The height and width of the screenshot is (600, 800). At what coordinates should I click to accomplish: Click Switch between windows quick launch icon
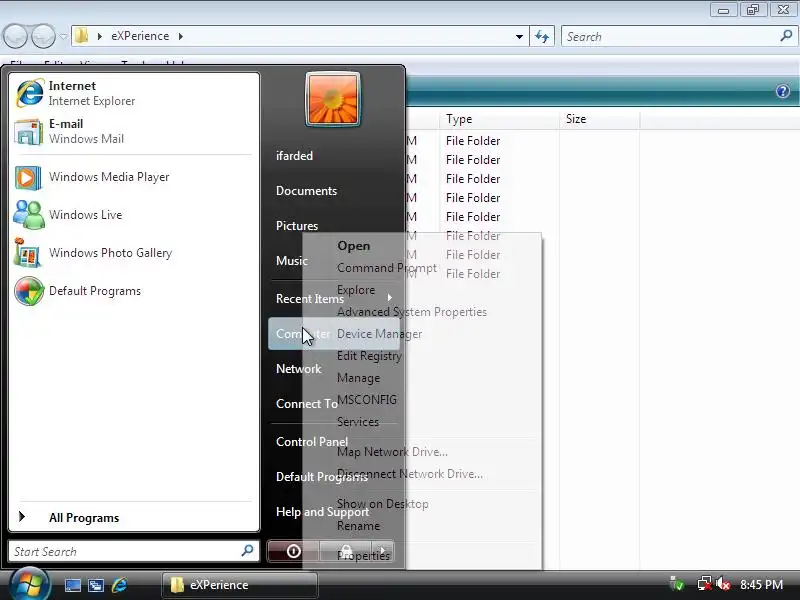[x=96, y=585]
